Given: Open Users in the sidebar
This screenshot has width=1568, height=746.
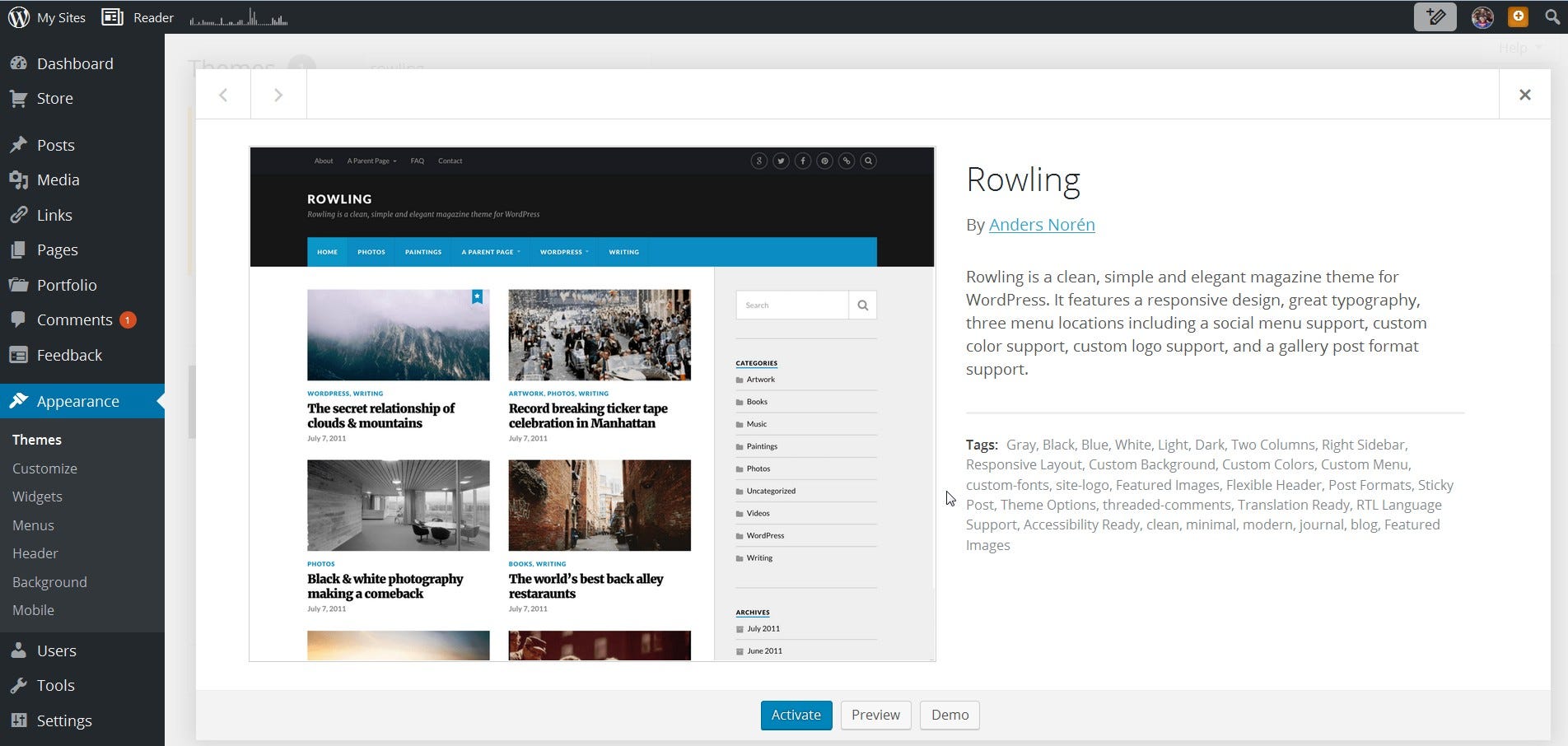Looking at the screenshot, I should click(56, 650).
